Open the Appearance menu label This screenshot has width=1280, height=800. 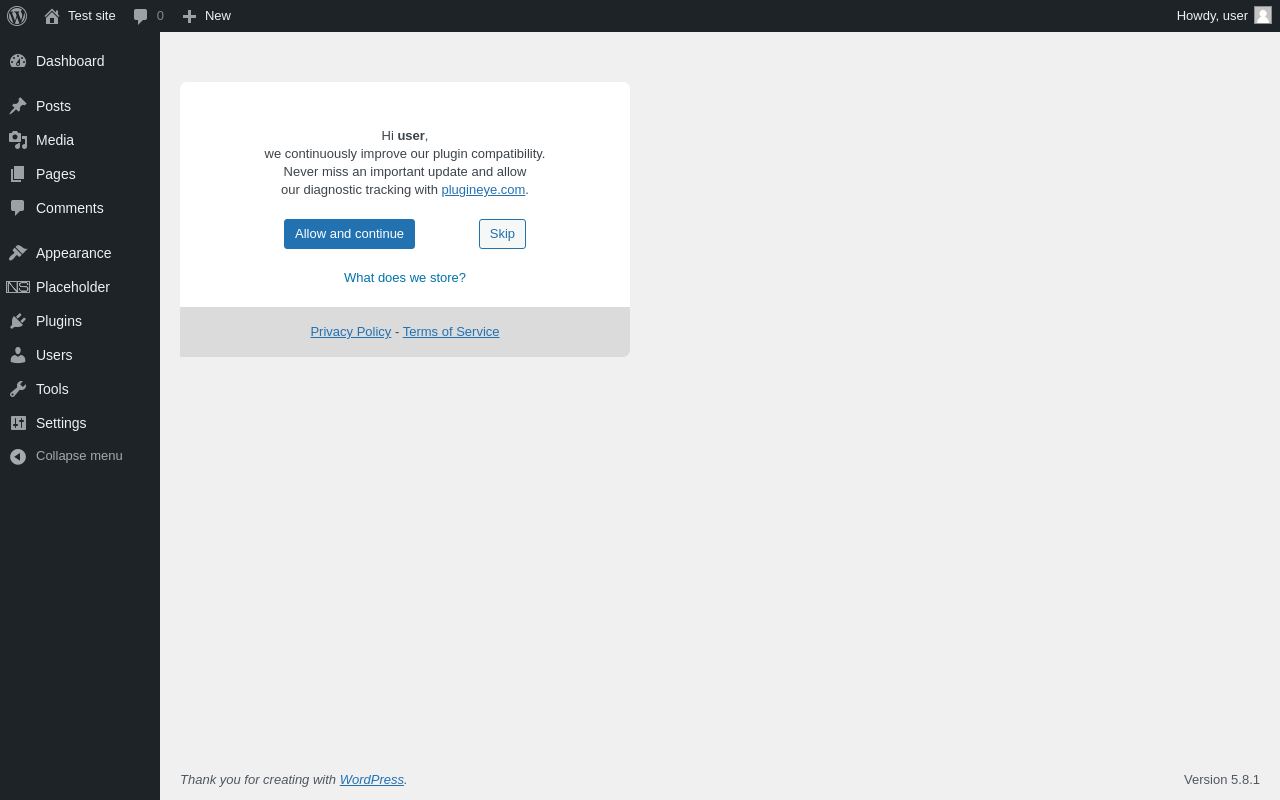pyautogui.click(x=74, y=253)
